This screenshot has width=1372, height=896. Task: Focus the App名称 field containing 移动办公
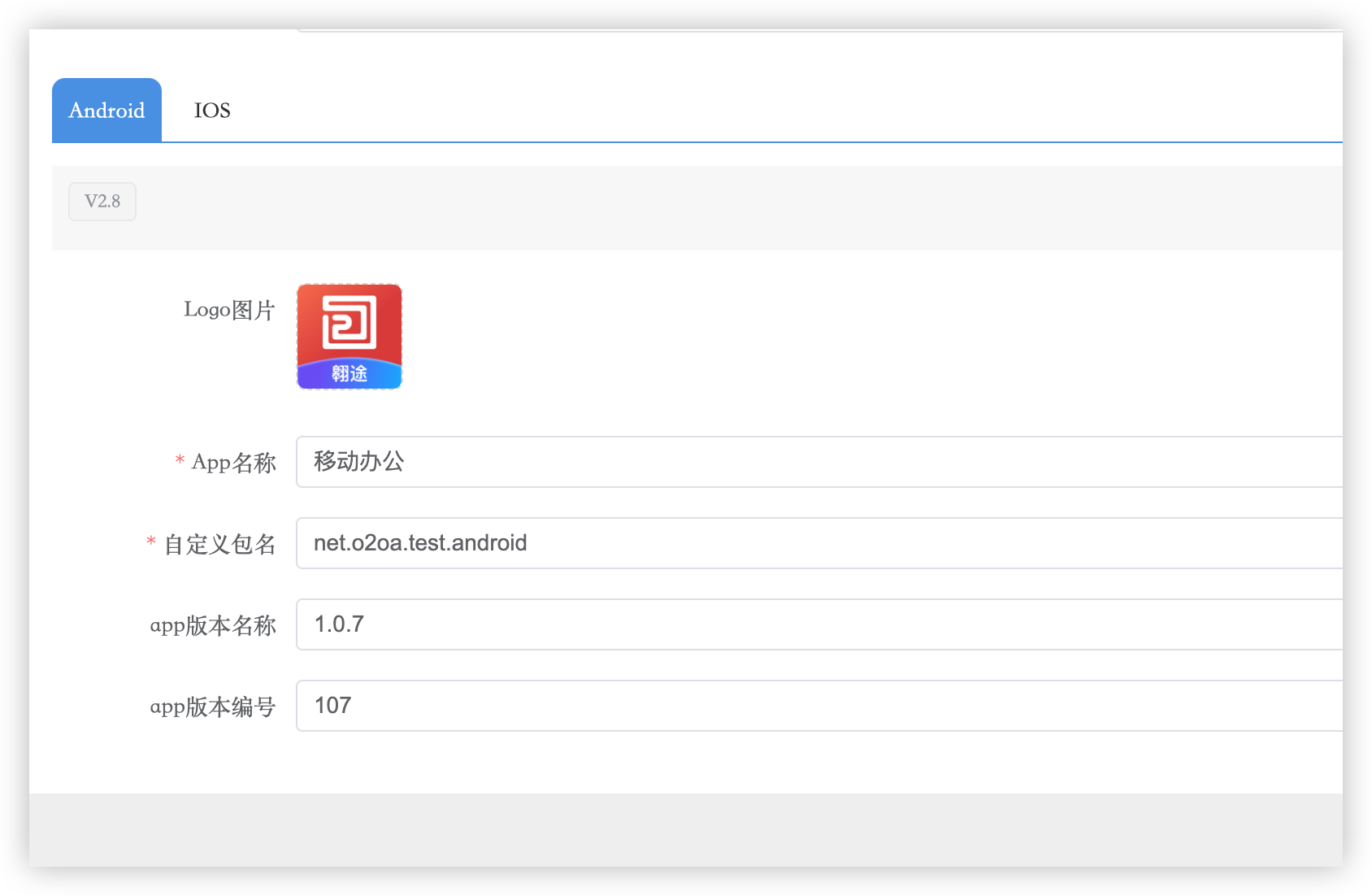click(x=813, y=462)
